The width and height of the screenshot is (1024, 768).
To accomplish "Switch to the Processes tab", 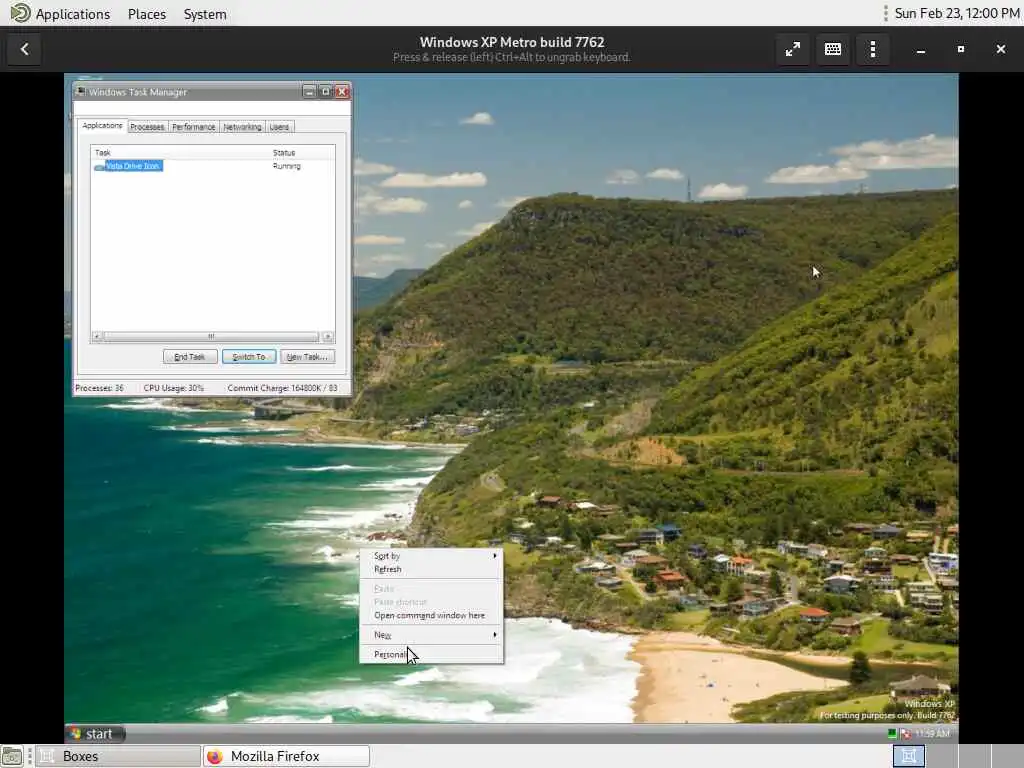I will coord(147,127).
